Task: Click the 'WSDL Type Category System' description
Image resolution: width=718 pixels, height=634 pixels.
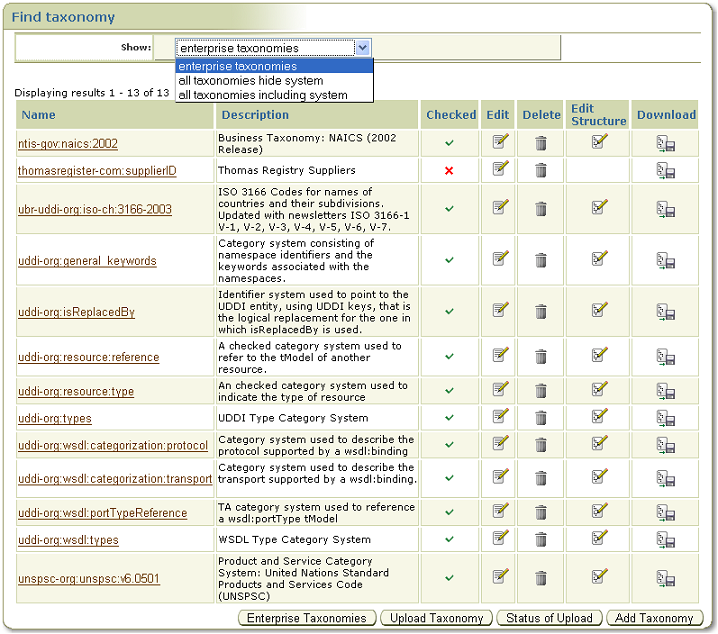Action: click(x=294, y=540)
